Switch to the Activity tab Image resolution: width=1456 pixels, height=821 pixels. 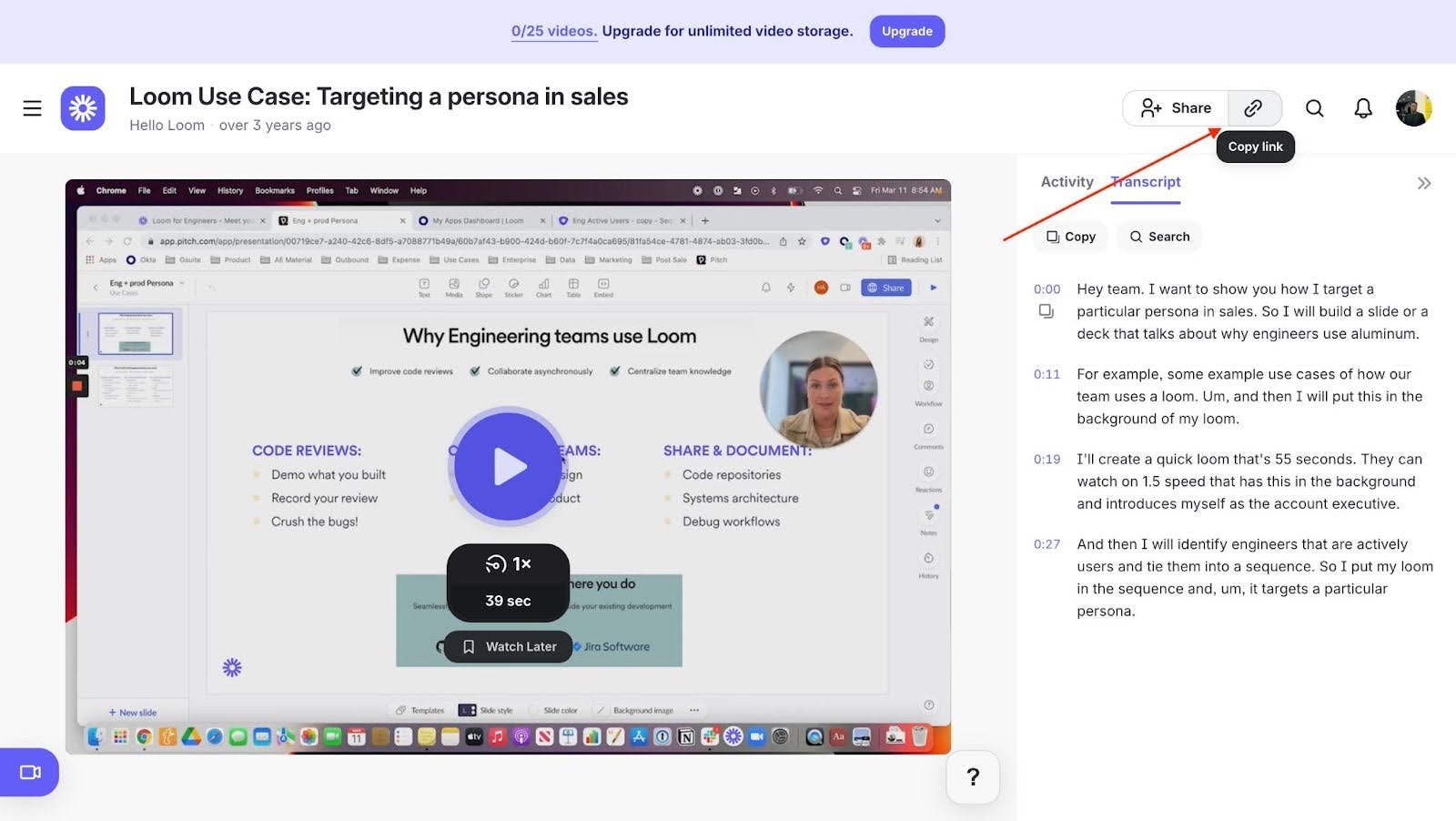[1067, 182]
